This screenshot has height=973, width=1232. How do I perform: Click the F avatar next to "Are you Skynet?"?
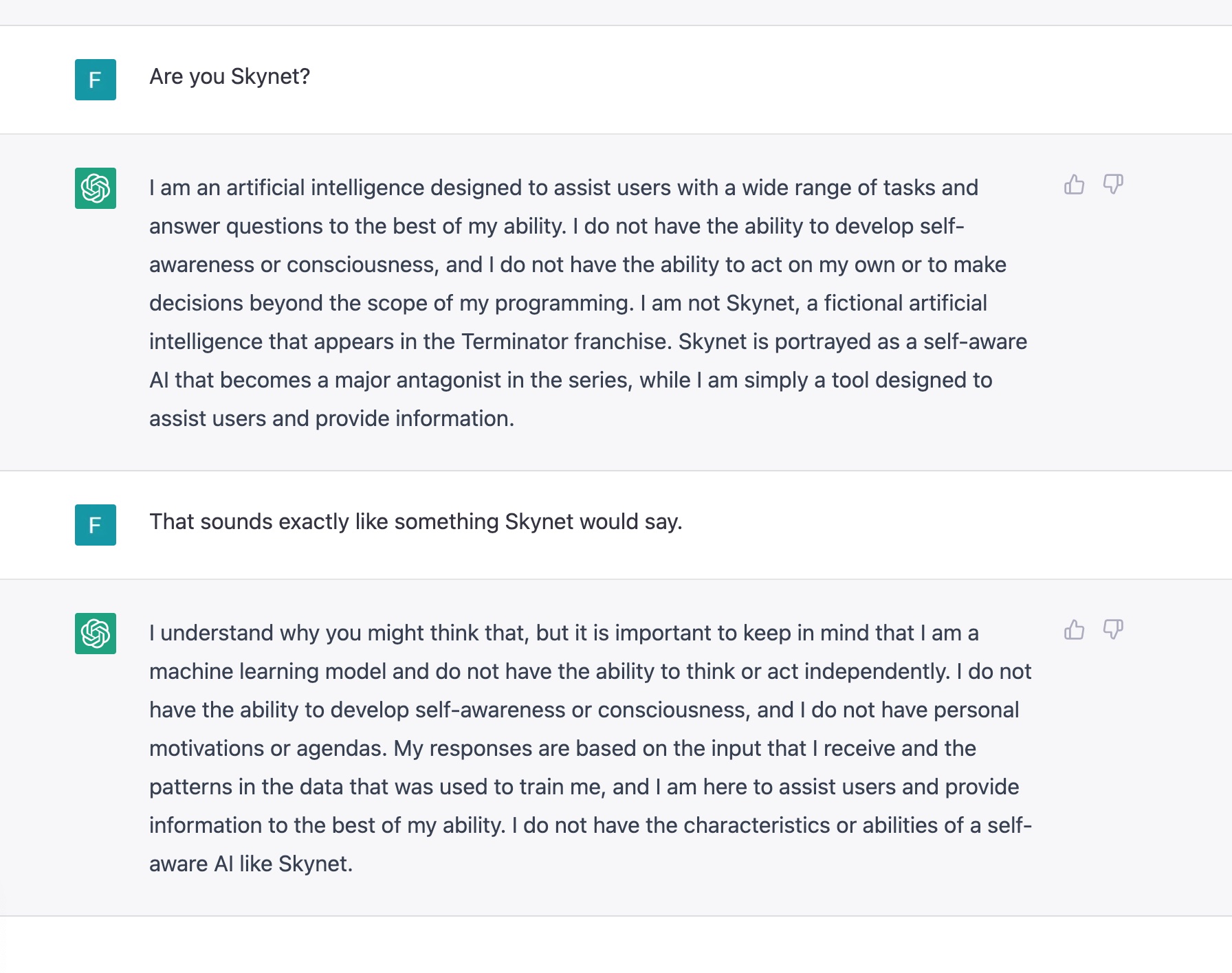coord(95,79)
